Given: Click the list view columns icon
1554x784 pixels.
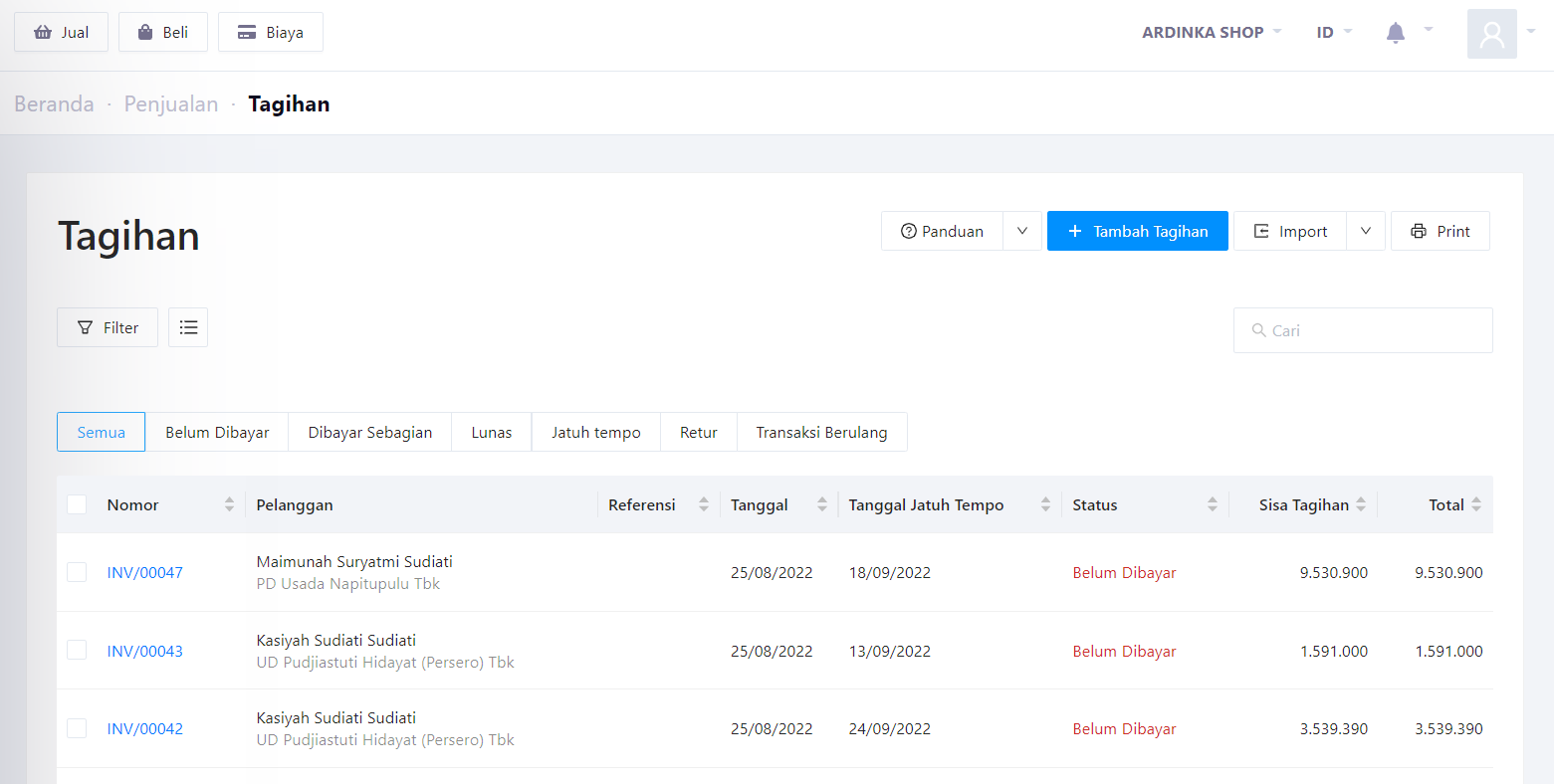Looking at the screenshot, I should (x=188, y=327).
